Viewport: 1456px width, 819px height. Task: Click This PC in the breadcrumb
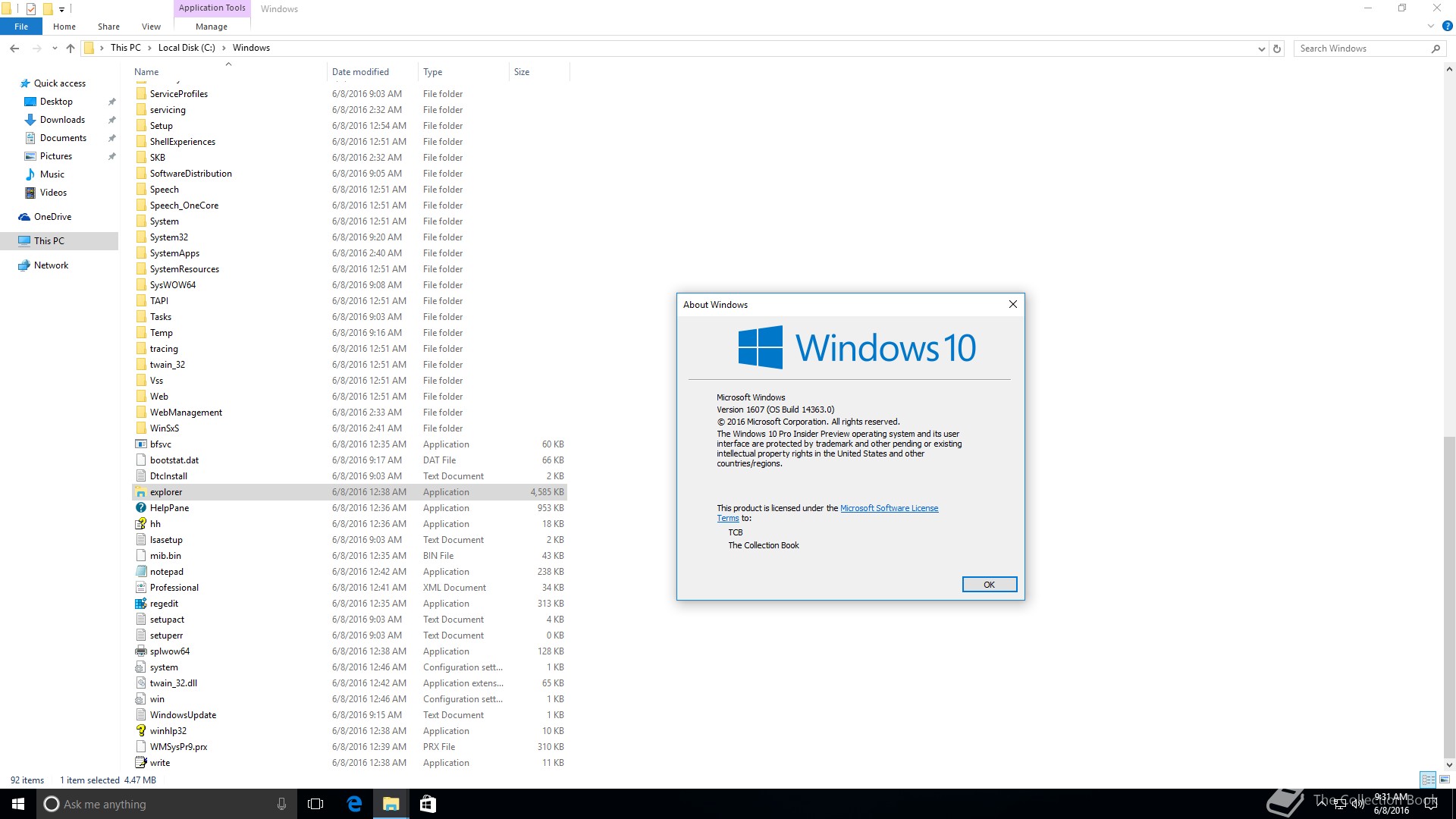tap(125, 48)
